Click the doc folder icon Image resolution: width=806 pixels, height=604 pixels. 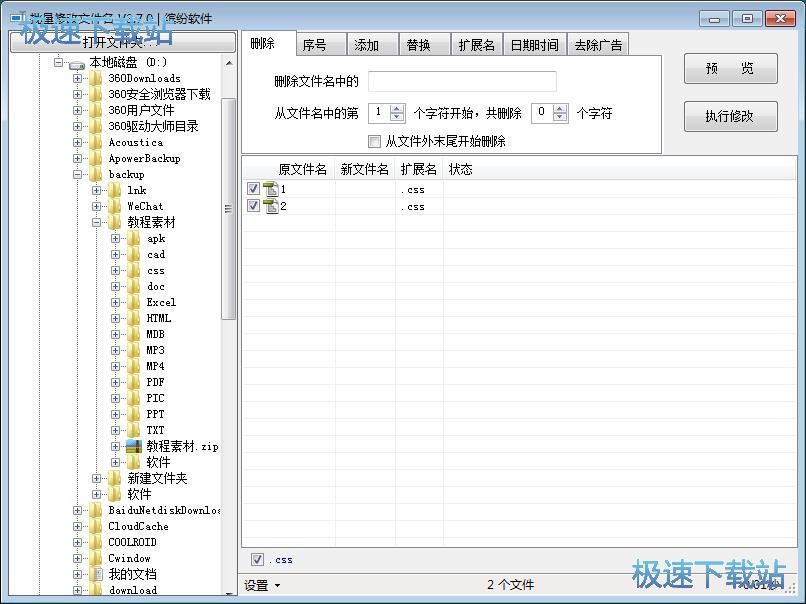pos(134,286)
